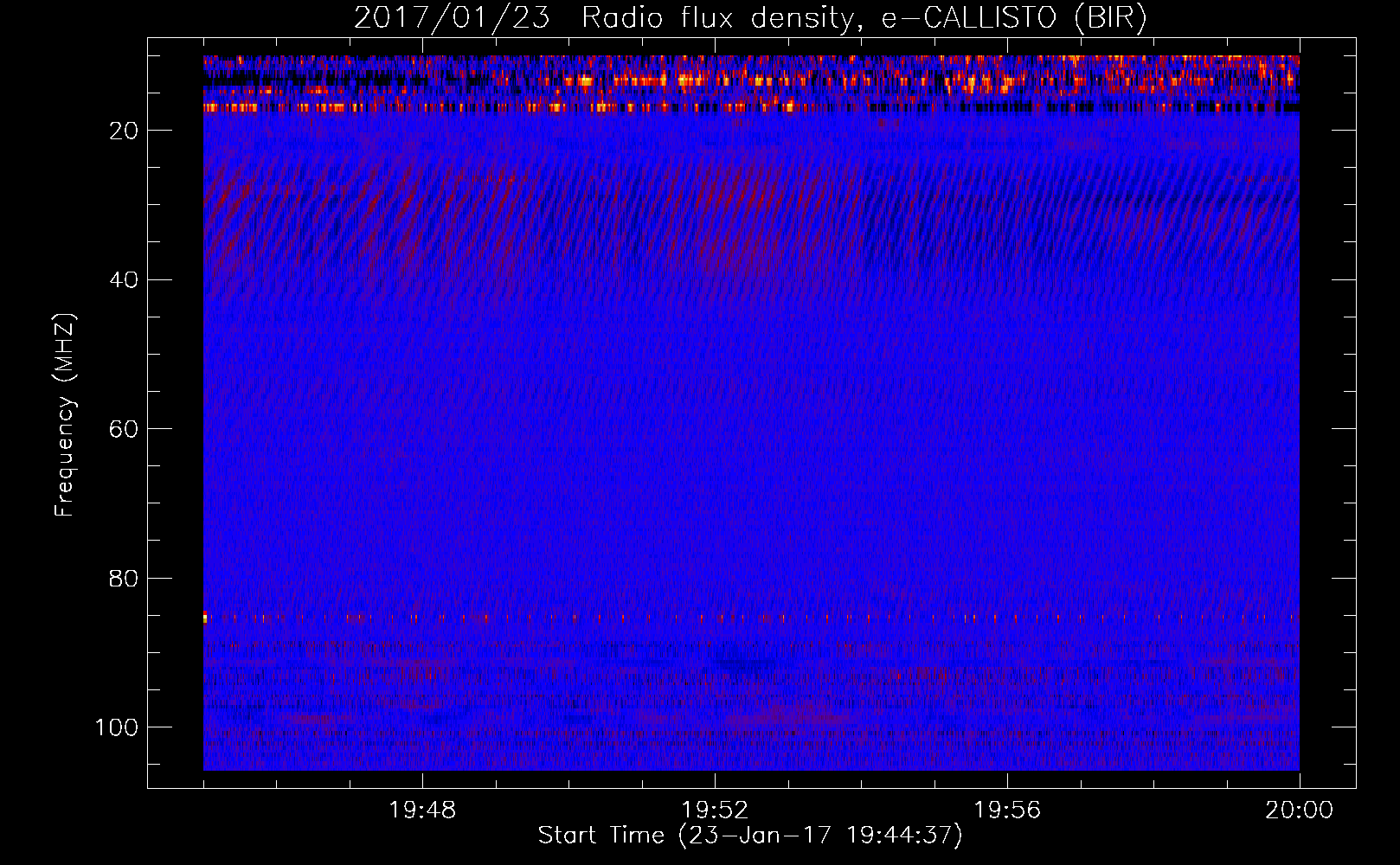The height and width of the screenshot is (865, 1400).
Task: Click the 60 MHz frequency tick label
Action: point(125,429)
